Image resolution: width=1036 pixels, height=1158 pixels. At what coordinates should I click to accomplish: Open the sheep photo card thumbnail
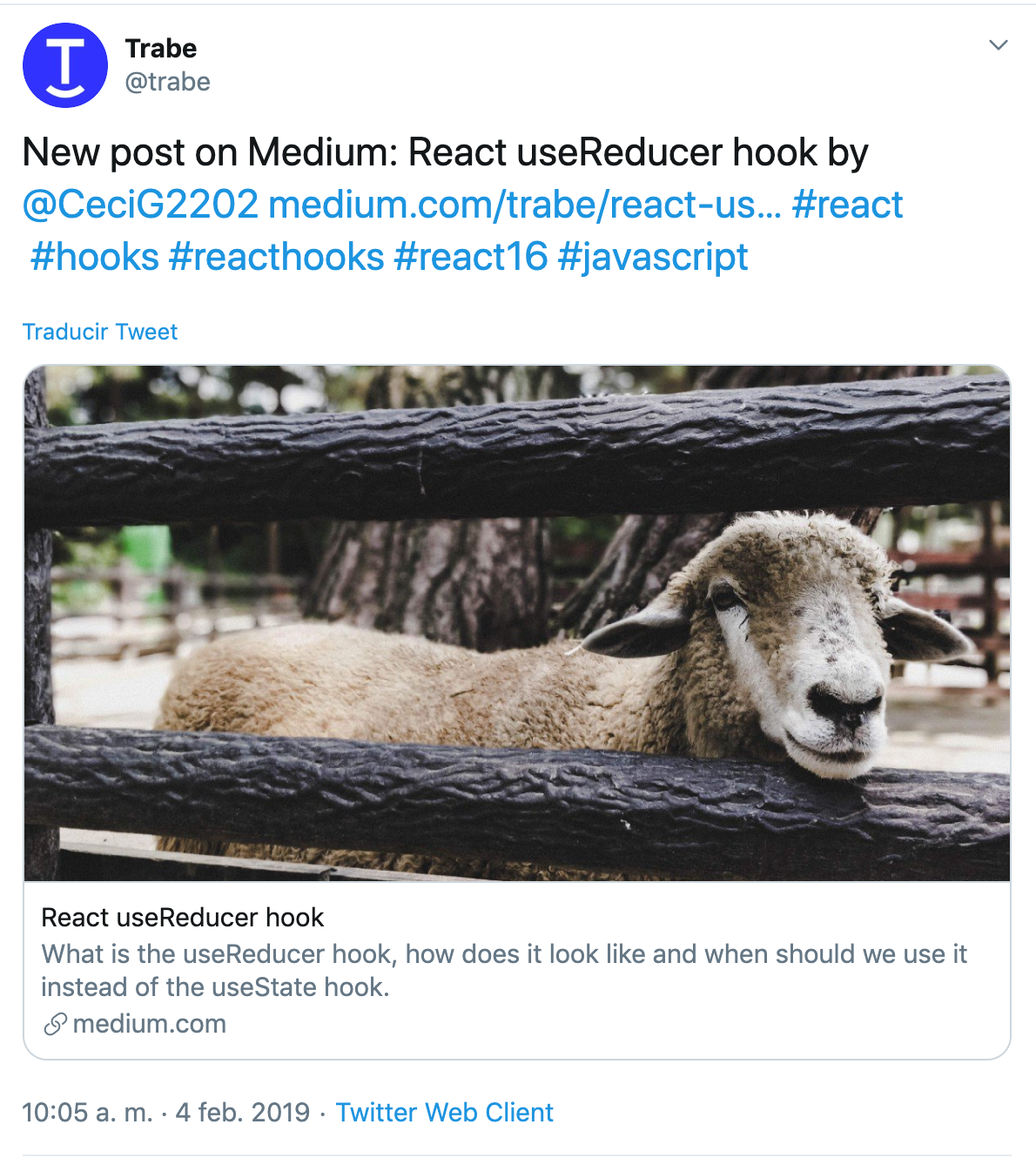point(517,623)
